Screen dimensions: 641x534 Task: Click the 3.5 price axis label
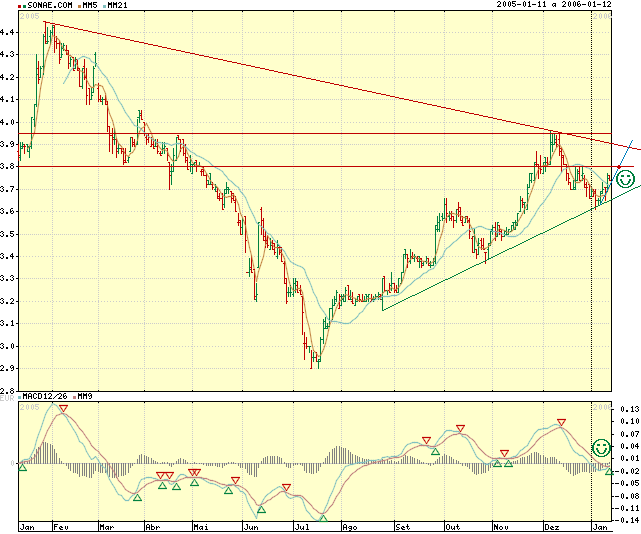pos(7,234)
